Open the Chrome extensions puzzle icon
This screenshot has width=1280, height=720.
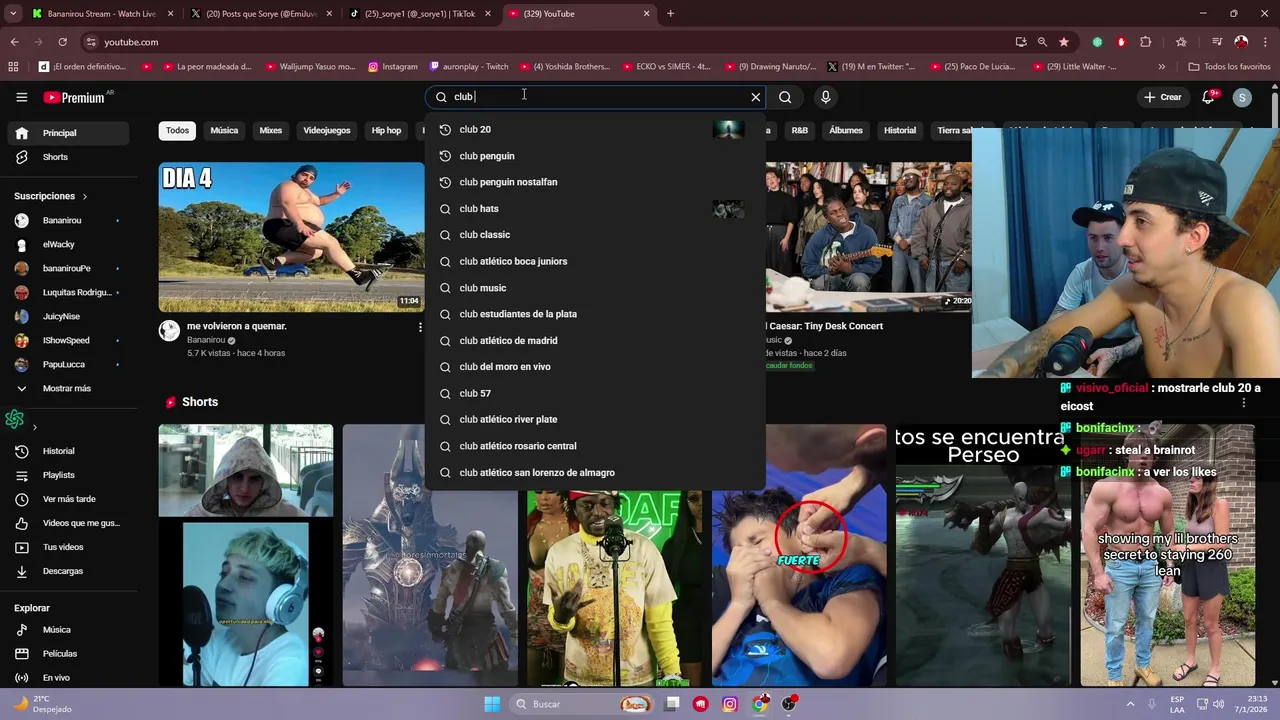point(1146,42)
